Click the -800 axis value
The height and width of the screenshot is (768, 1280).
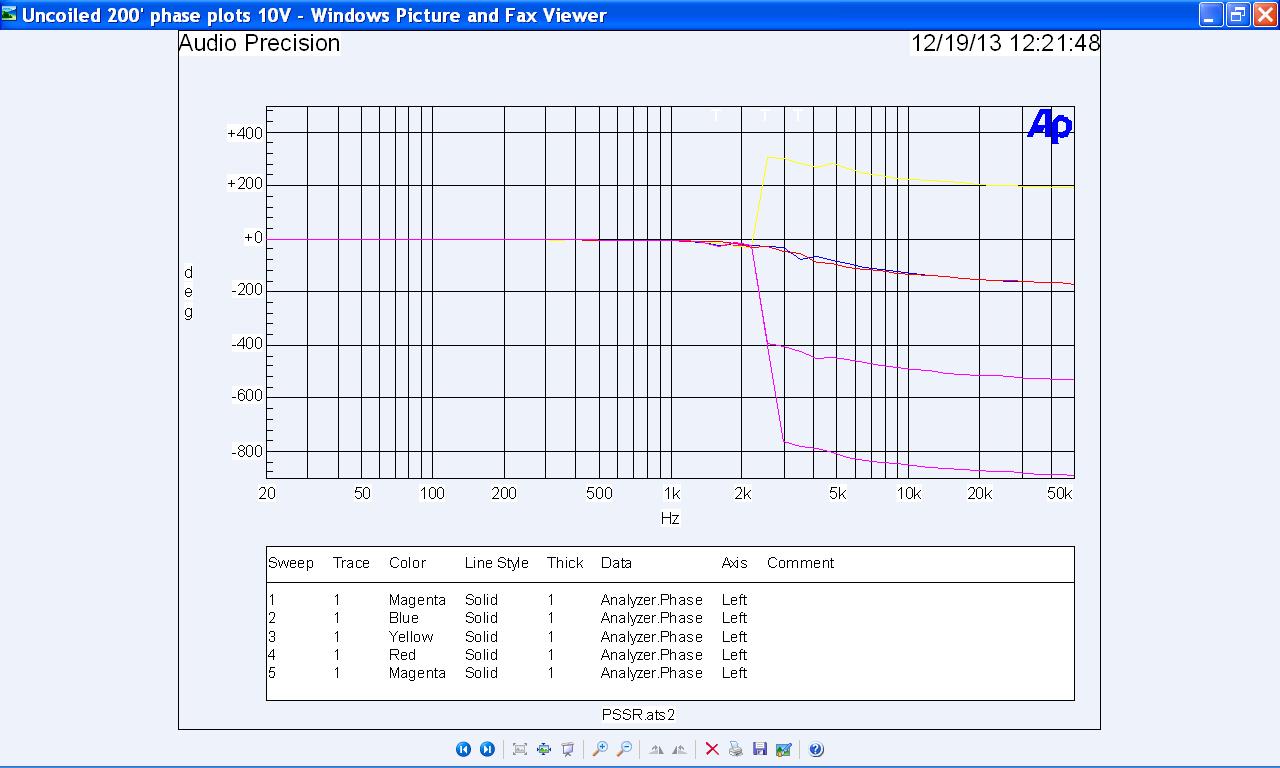(247, 451)
